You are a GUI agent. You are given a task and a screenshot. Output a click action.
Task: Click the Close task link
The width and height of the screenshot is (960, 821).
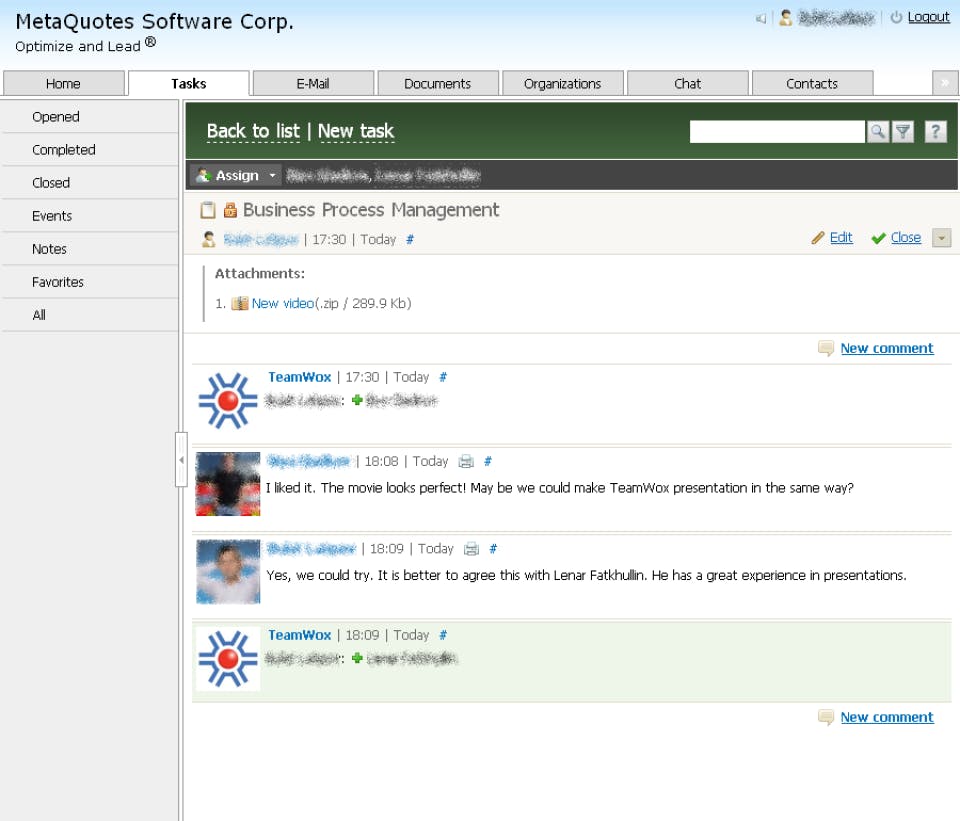point(906,238)
